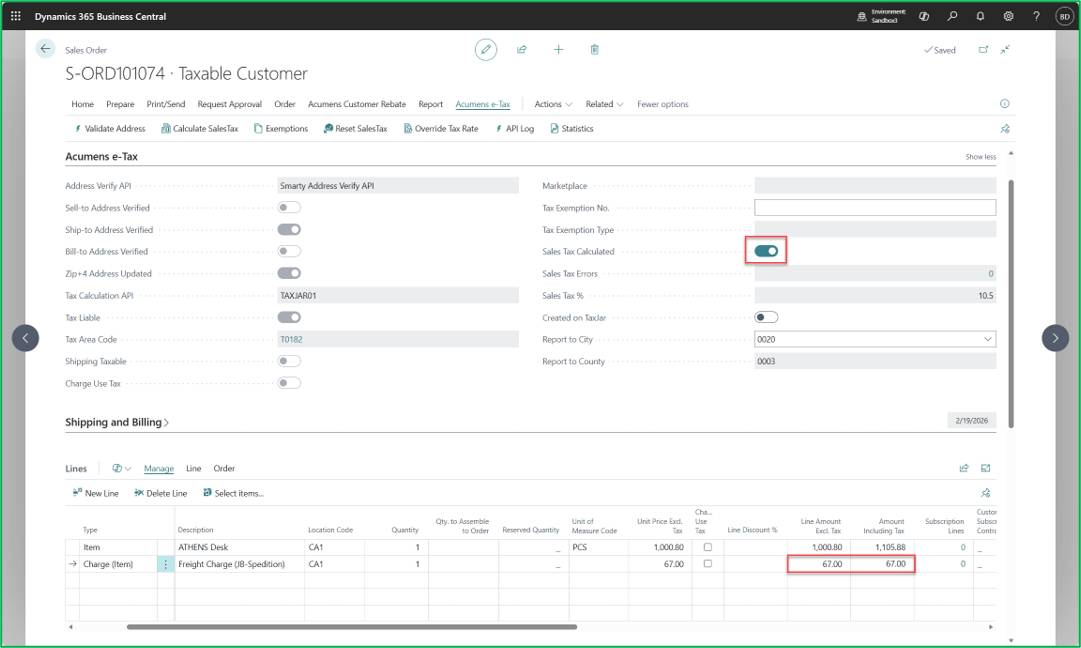
Task: Click the delete trash icon at top
Action: (594, 50)
